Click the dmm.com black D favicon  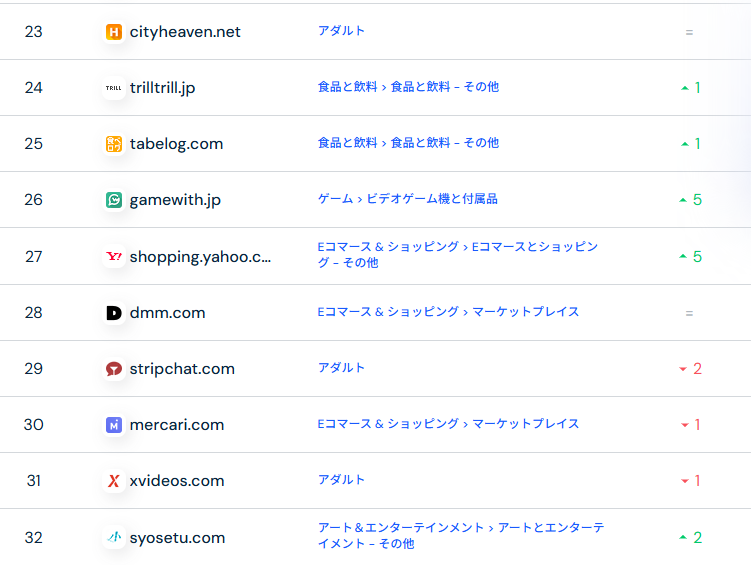point(114,313)
